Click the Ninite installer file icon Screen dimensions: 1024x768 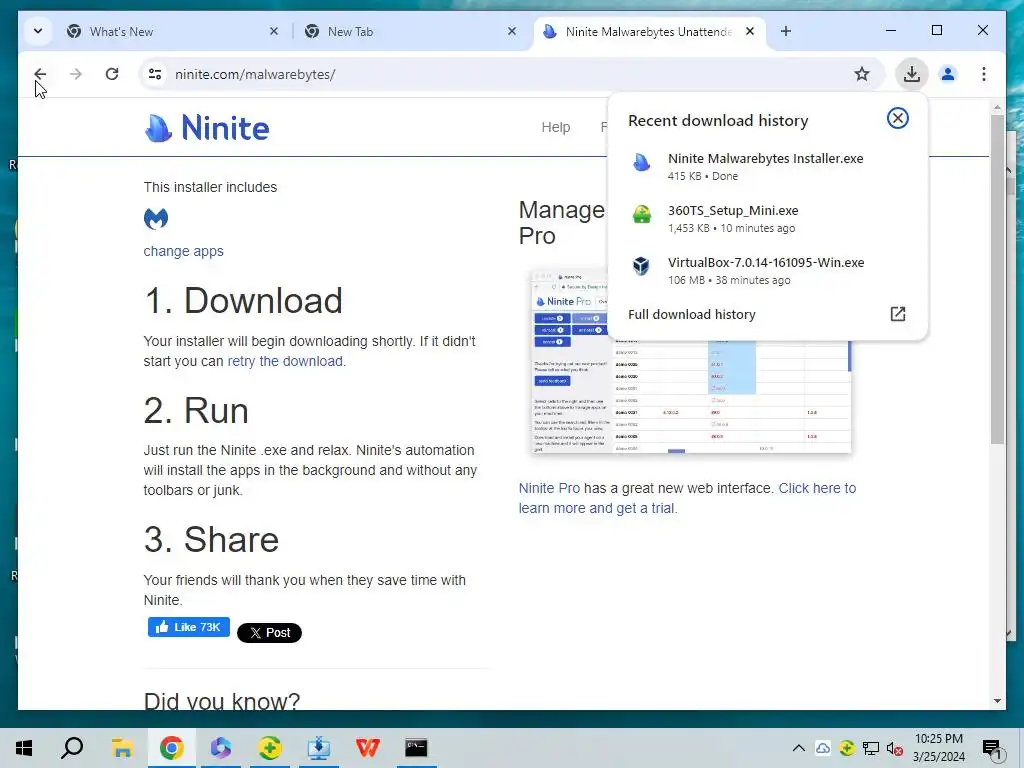(641, 162)
